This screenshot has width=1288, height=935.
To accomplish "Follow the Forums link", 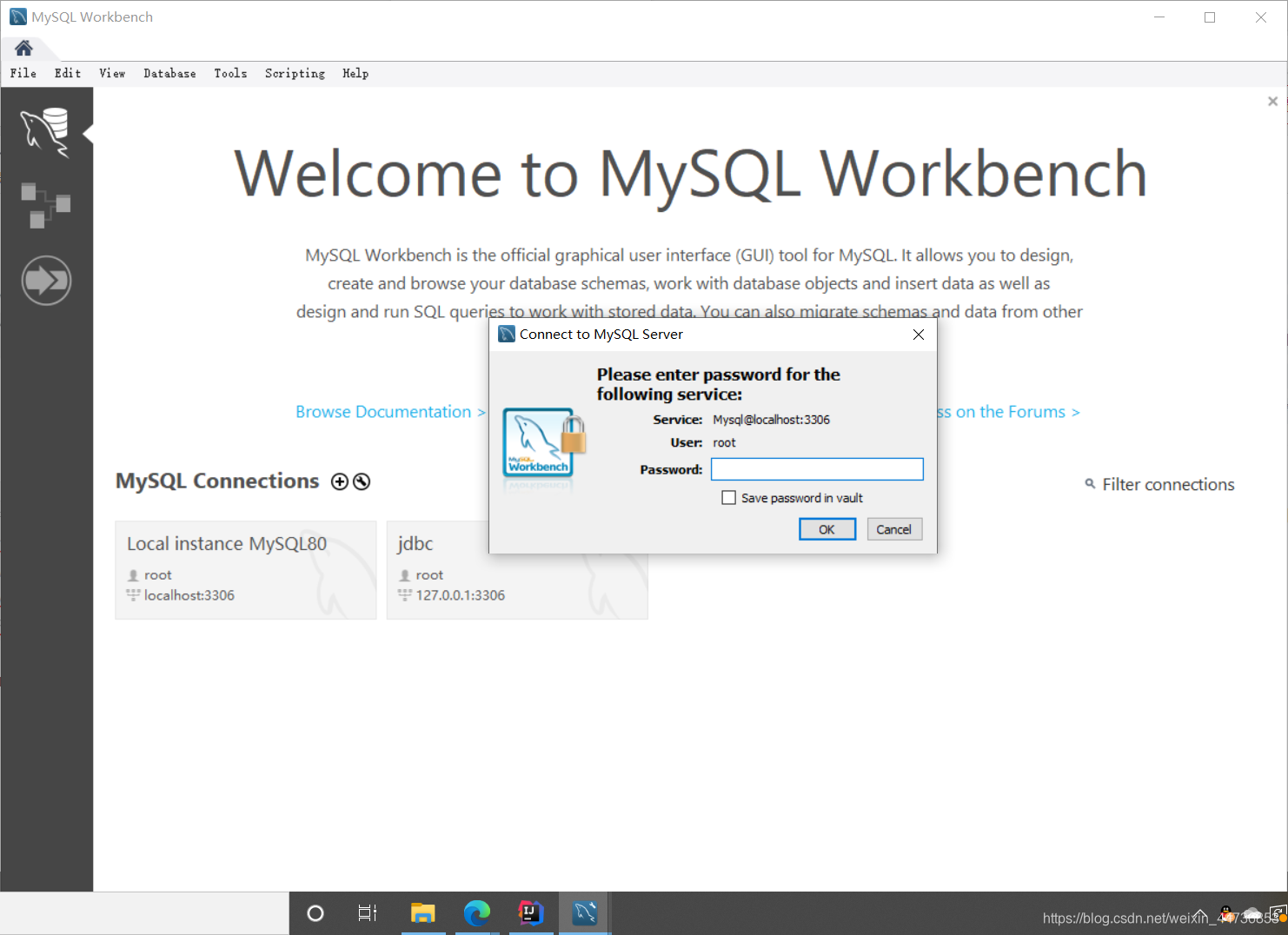I will 1008,412.
